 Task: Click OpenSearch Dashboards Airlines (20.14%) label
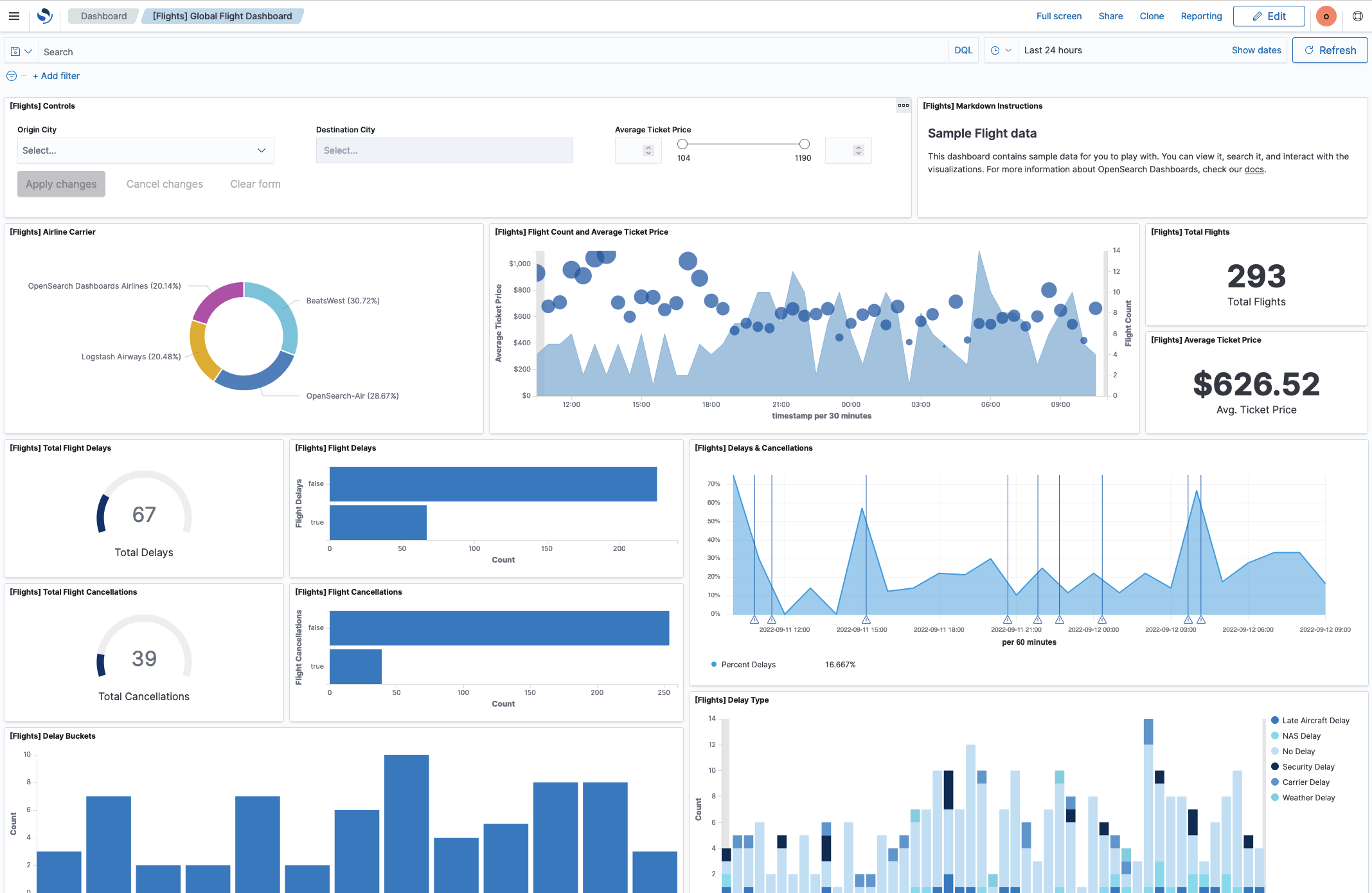tap(104, 286)
